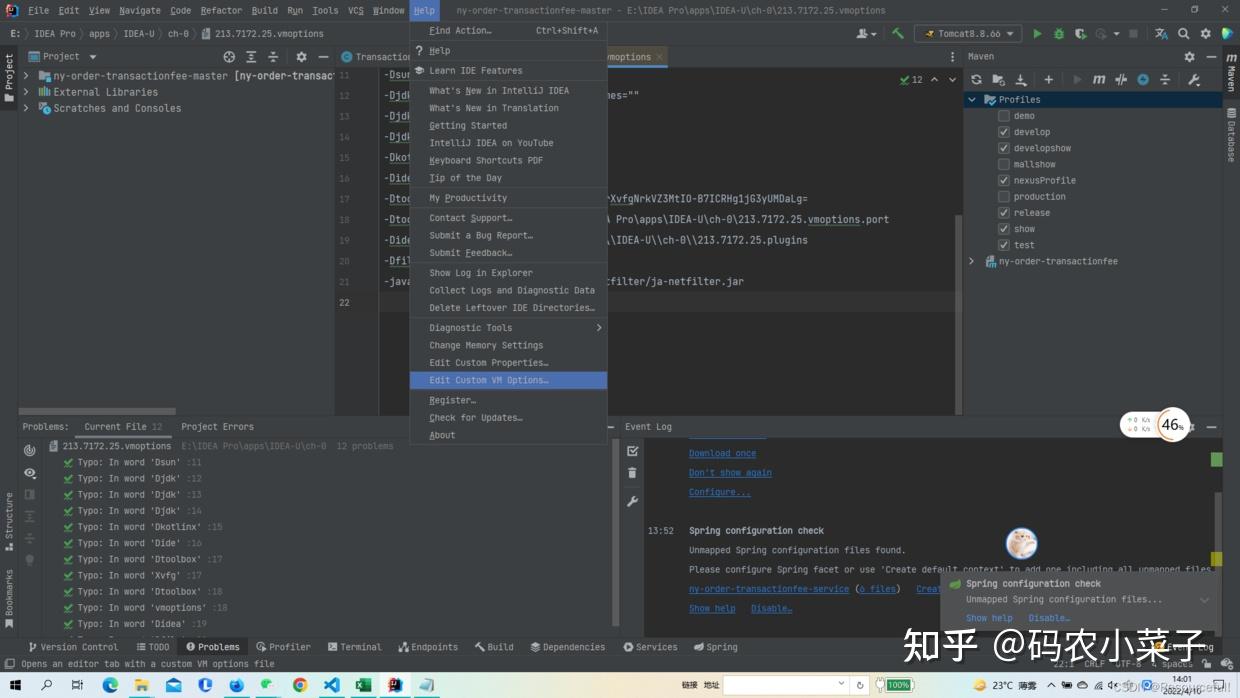The image size is (1240, 698).
Task: Disable the develop Maven profile
Action: [1003, 131]
